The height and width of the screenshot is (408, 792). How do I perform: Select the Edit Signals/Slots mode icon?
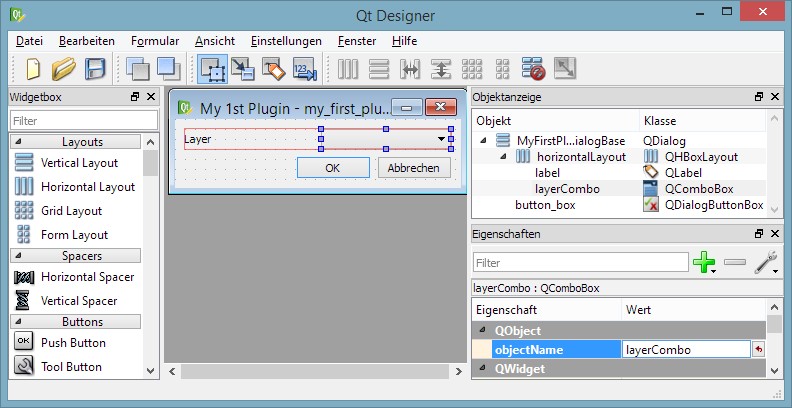pyautogui.click(x=243, y=69)
